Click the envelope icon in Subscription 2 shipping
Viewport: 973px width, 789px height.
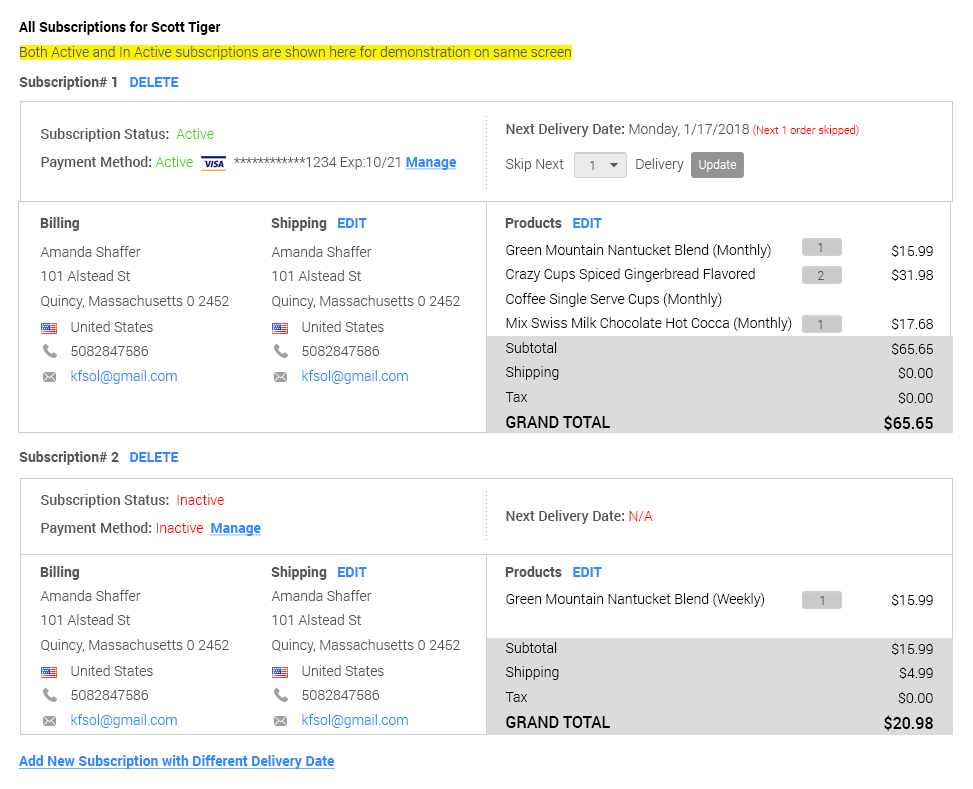coord(280,721)
